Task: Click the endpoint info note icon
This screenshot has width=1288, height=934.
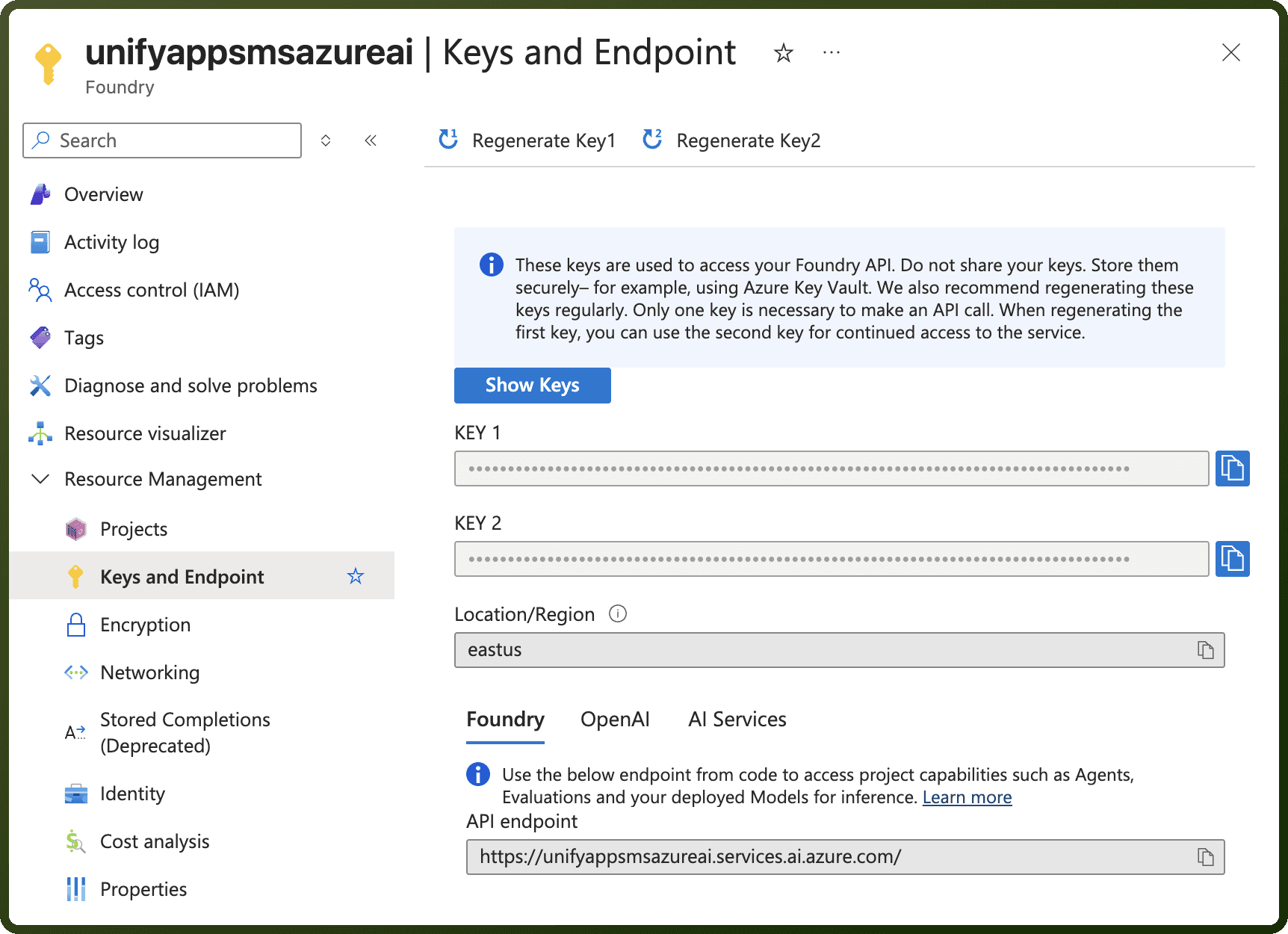Action: pyautogui.click(x=478, y=774)
